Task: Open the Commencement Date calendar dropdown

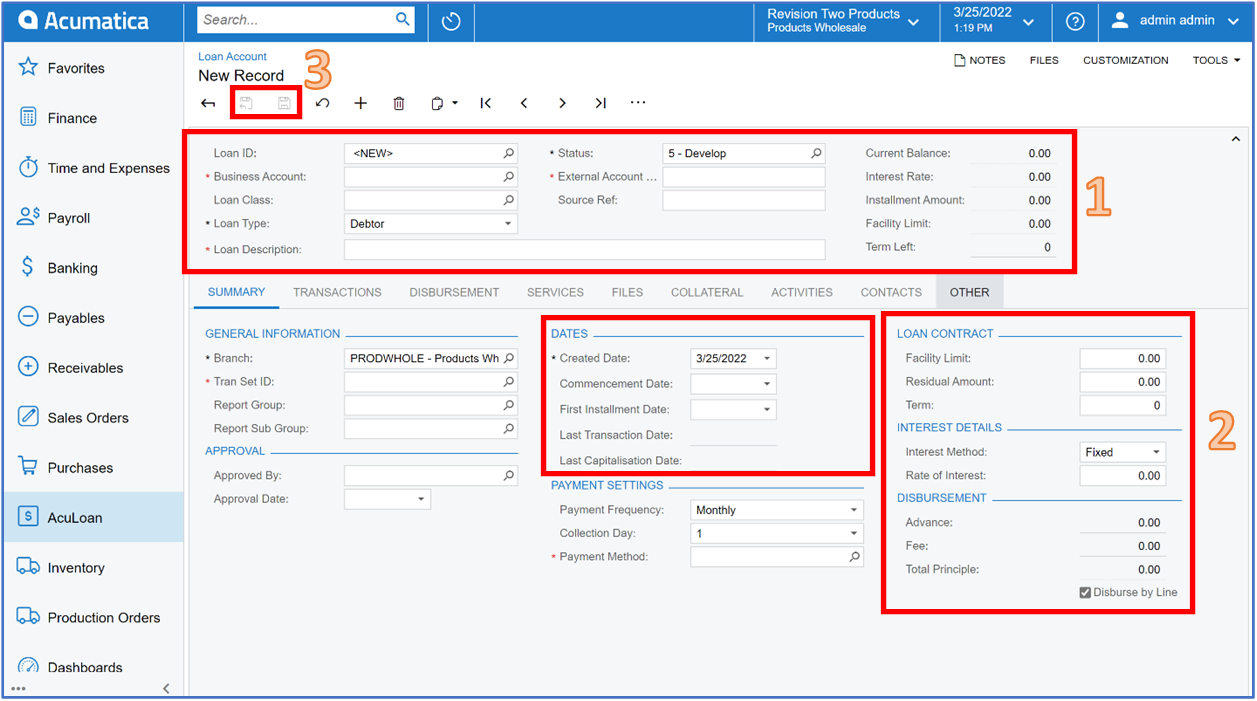Action: click(767, 384)
